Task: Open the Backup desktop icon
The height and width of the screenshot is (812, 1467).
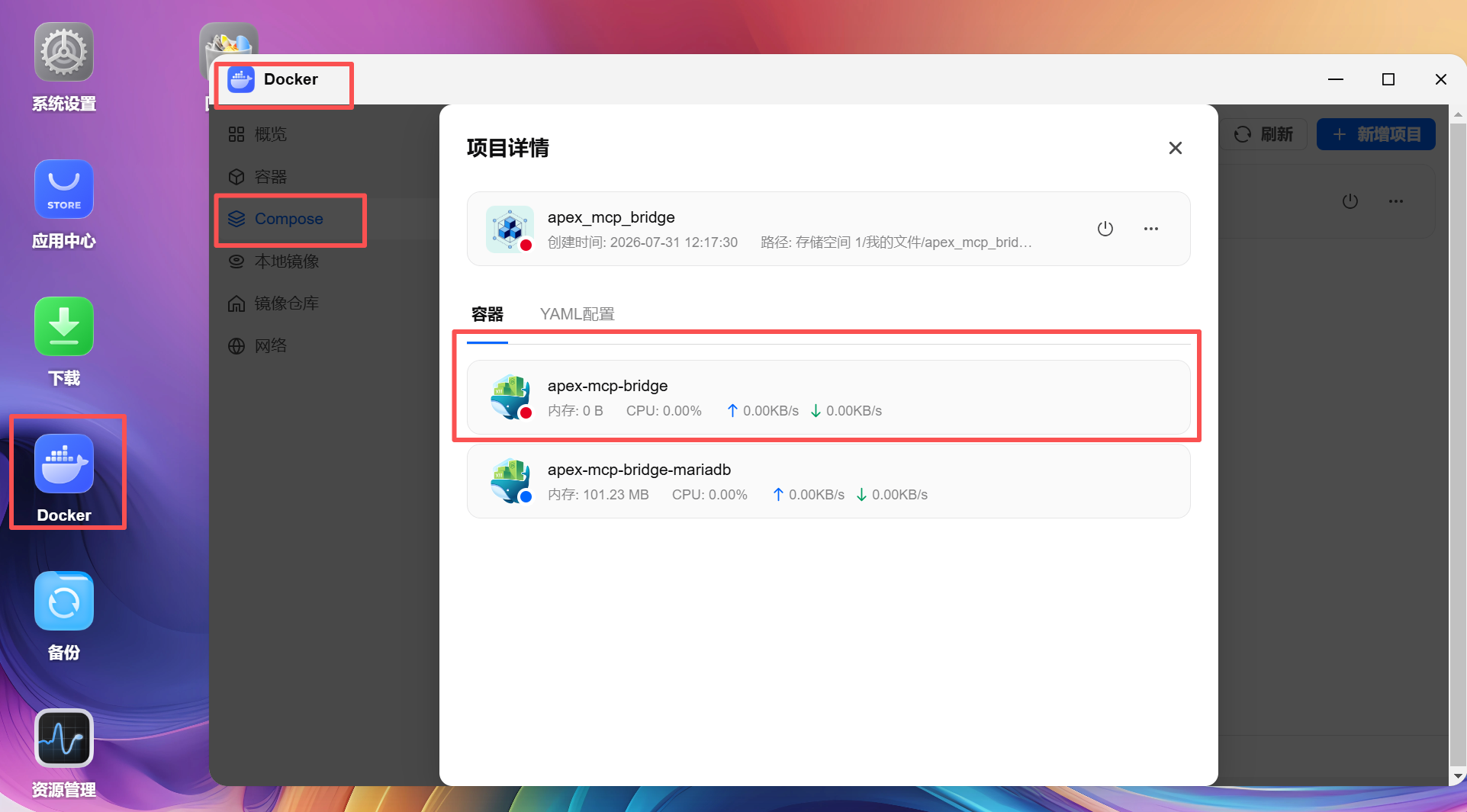Action: [64, 601]
